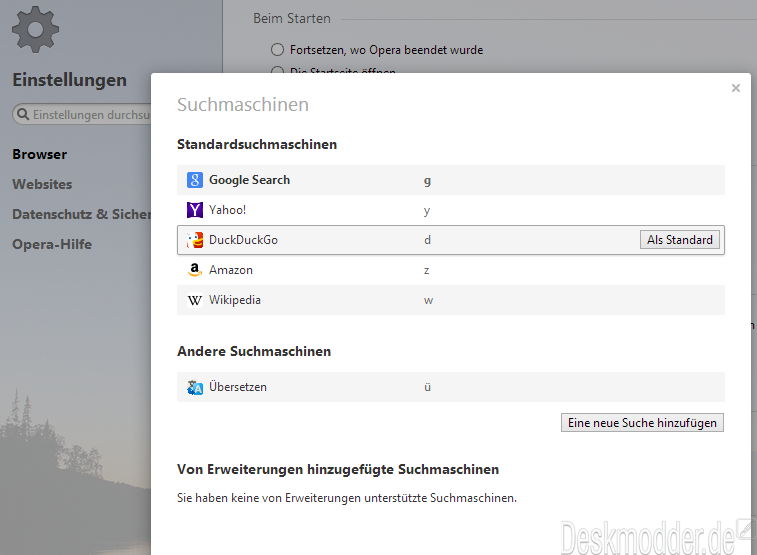Select the Amazon row name
The width and height of the screenshot is (757, 555).
(231, 270)
